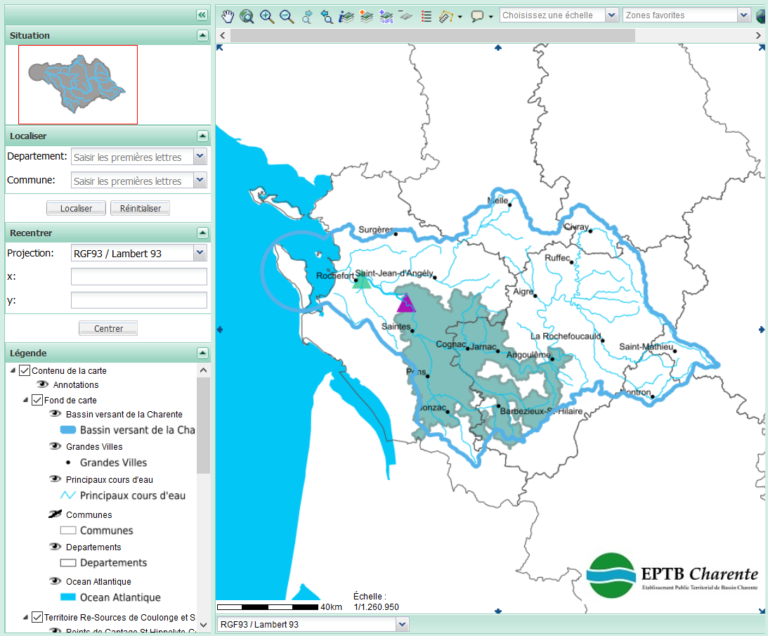This screenshot has width=768, height=636.
Task: Click the purple triangle map marker
Action: point(406,304)
